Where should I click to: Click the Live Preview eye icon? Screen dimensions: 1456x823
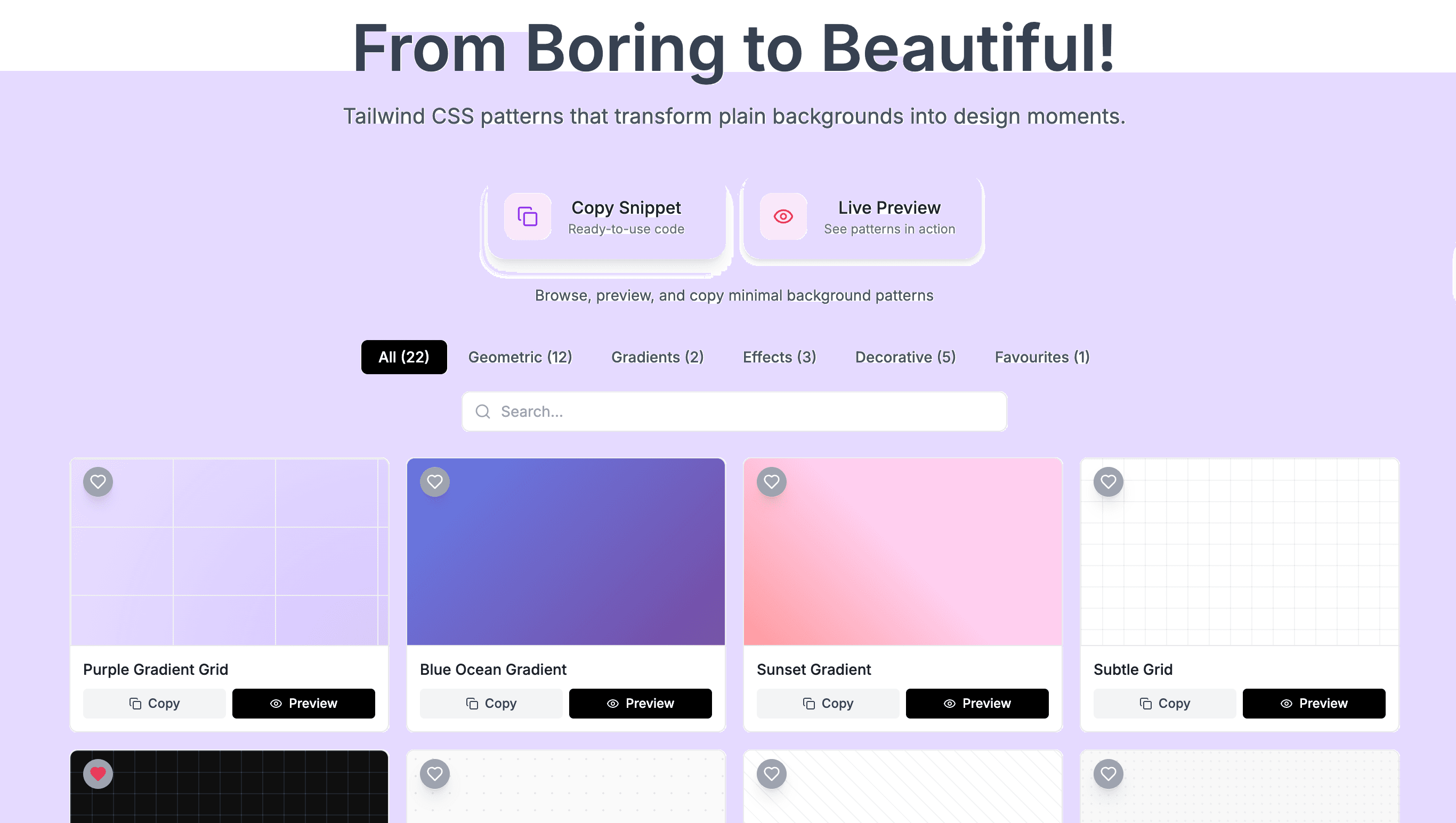[x=783, y=216]
